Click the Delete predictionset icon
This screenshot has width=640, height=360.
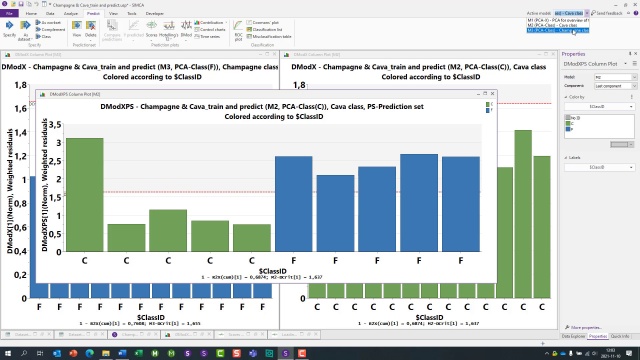91,26
